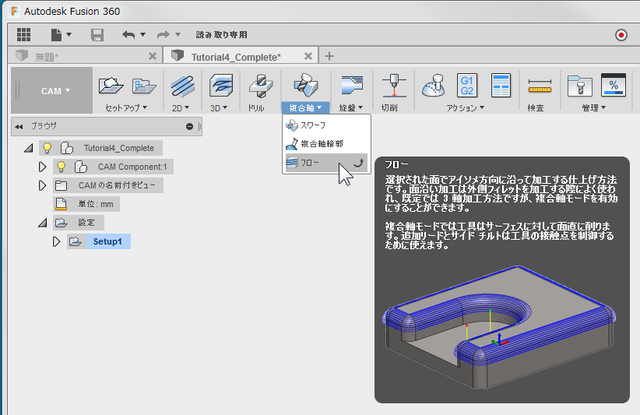Image resolution: width=640 pixels, height=415 pixels.
Task: Click the setup sheet icon
Action: 501,85
